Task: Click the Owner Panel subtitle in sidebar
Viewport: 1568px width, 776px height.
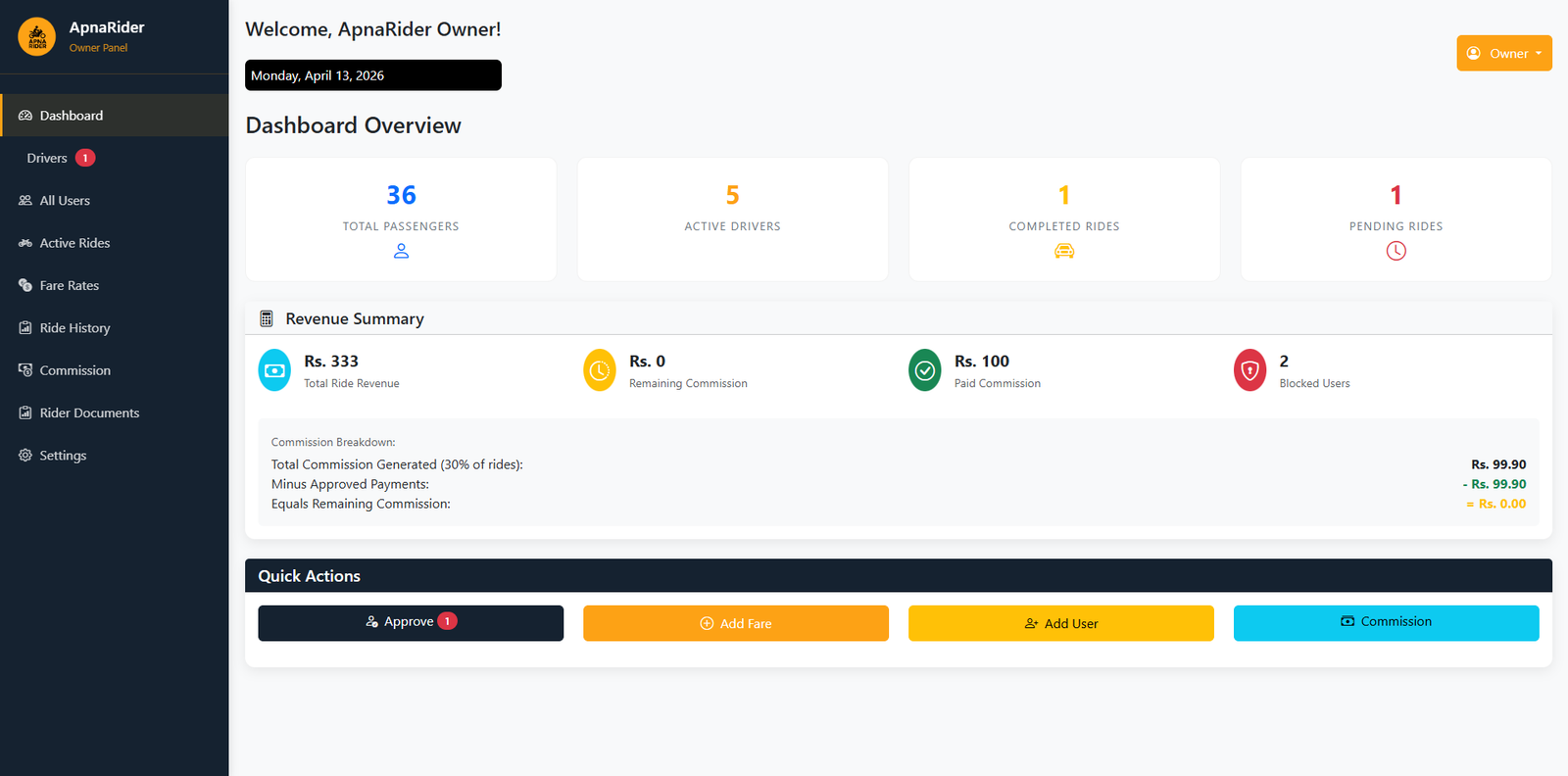Action: point(98,48)
